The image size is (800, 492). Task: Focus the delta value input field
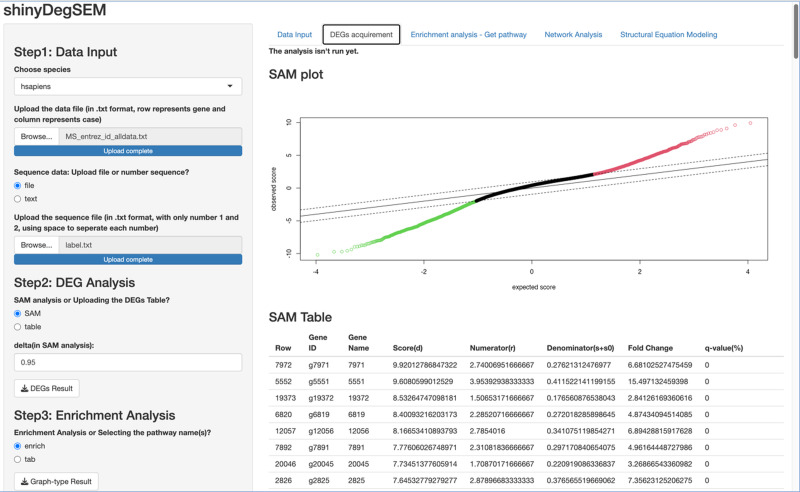point(128,362)
